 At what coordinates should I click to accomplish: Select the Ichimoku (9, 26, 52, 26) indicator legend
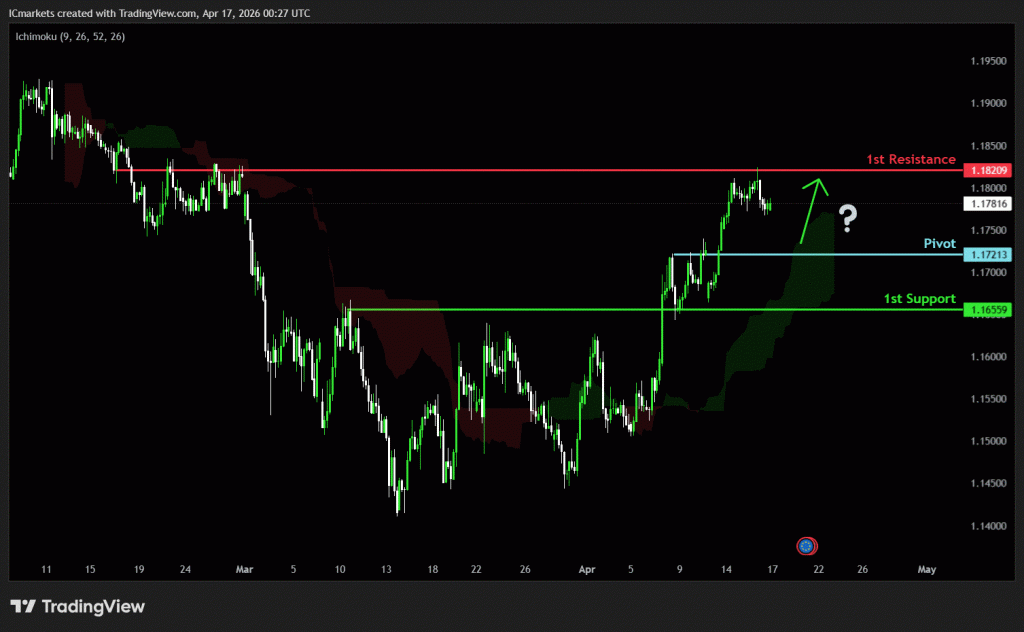(x=68, y=37)
